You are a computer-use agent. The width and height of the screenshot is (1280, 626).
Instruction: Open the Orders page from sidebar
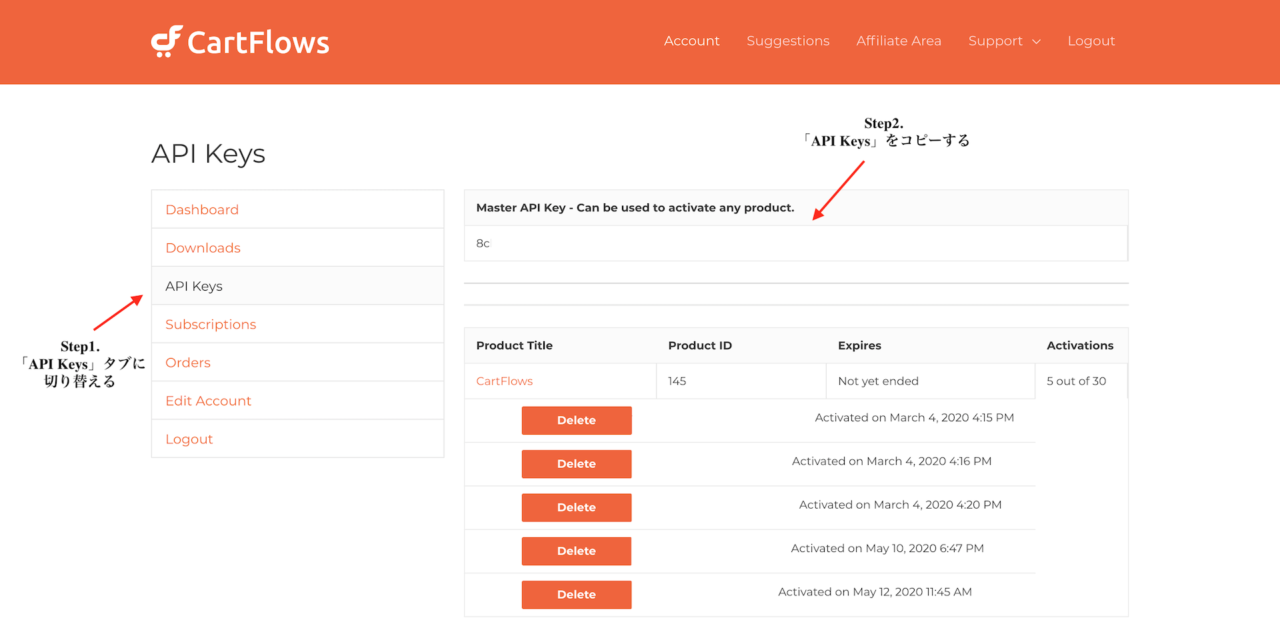point(187,362)
